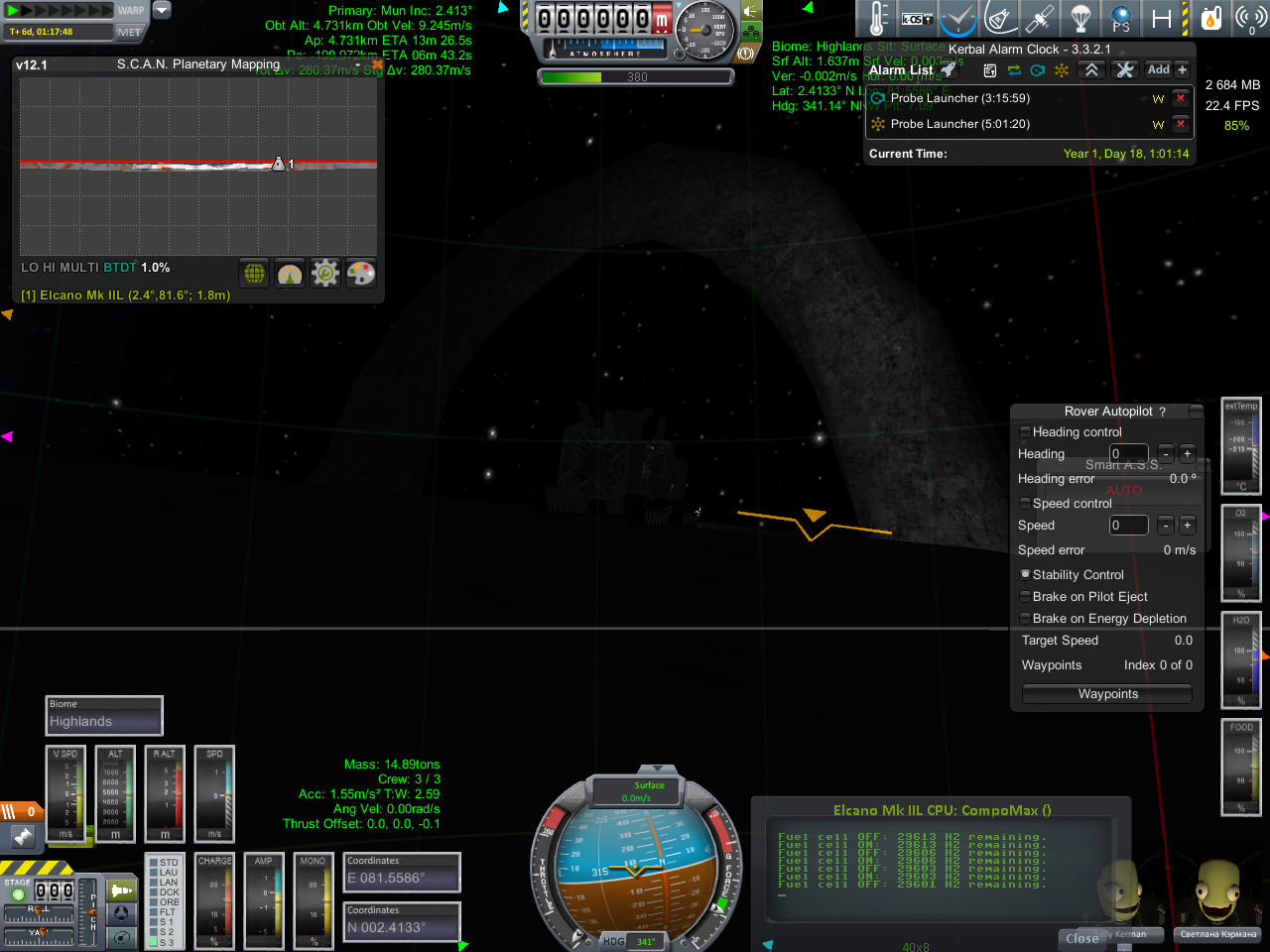This screenshot has height=952, width=1270.
Task: Enable Heading control checkbox
Action: 1025,432
